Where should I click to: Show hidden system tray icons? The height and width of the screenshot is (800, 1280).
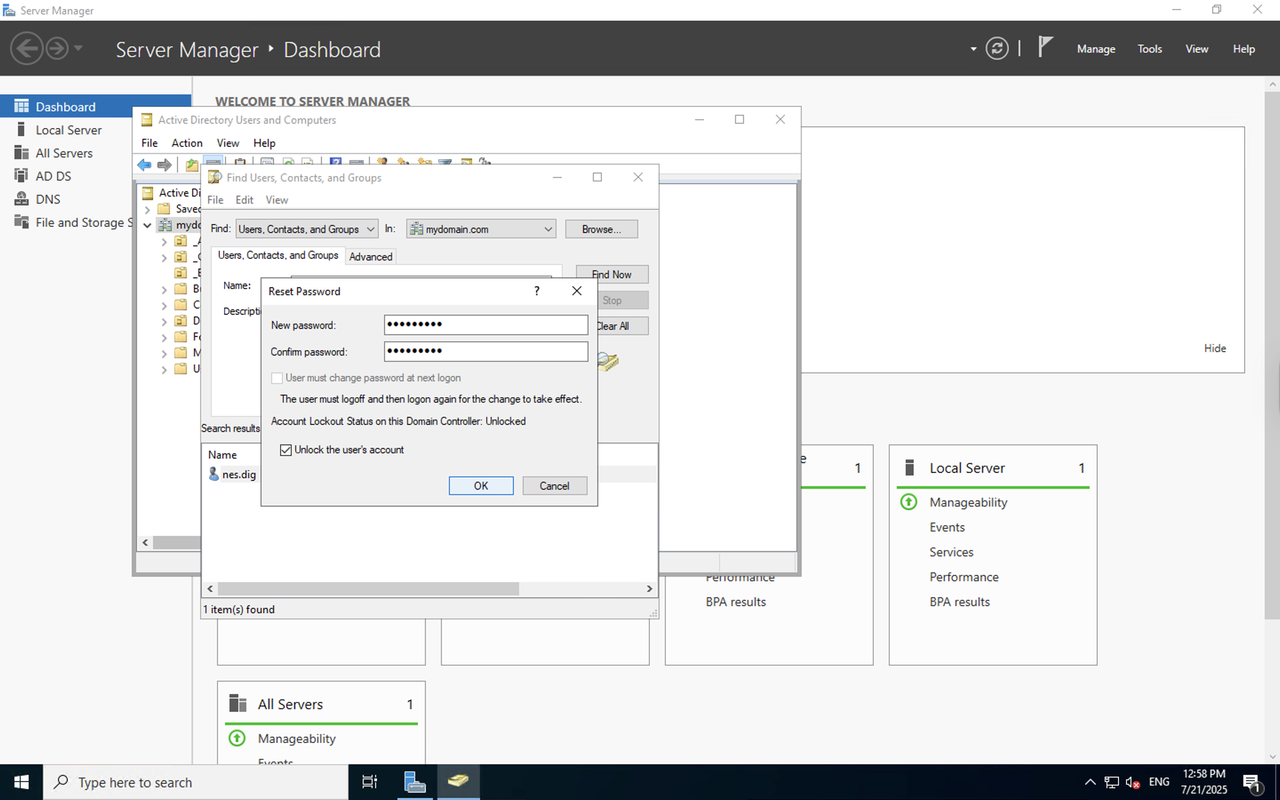[x=1089, y=782]
